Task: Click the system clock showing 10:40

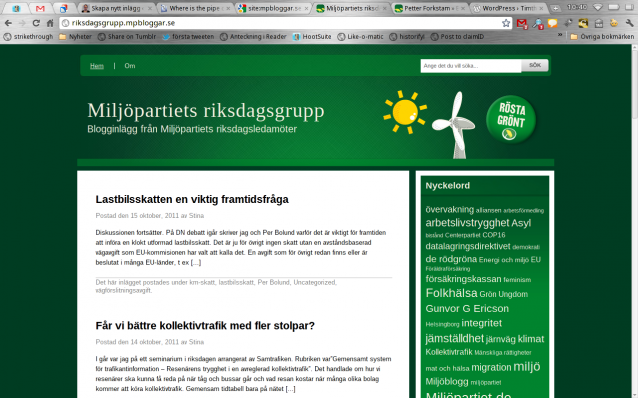Action: [x=577, y=7]
